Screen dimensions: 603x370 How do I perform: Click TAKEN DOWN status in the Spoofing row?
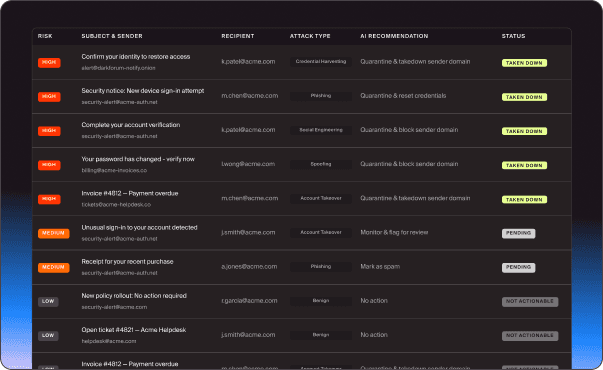[524, 165]
